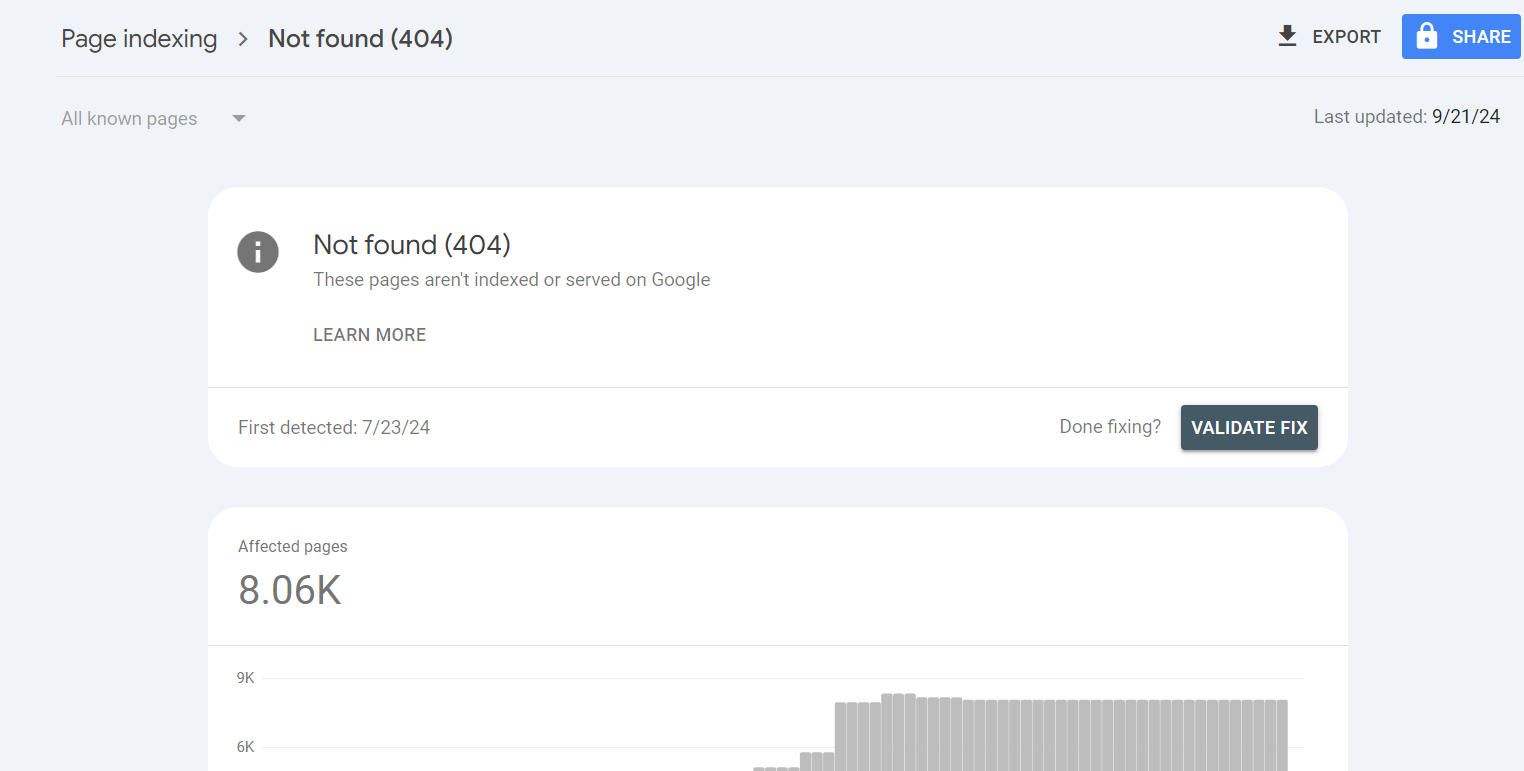Click the lock icon on Share

tap(1427, 37)
